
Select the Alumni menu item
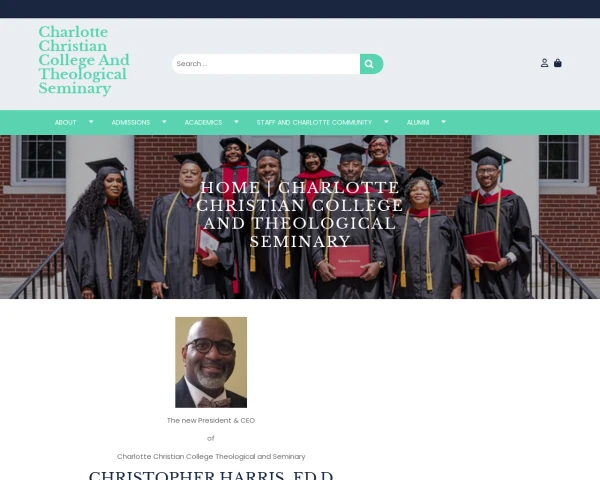coord(418,122)
